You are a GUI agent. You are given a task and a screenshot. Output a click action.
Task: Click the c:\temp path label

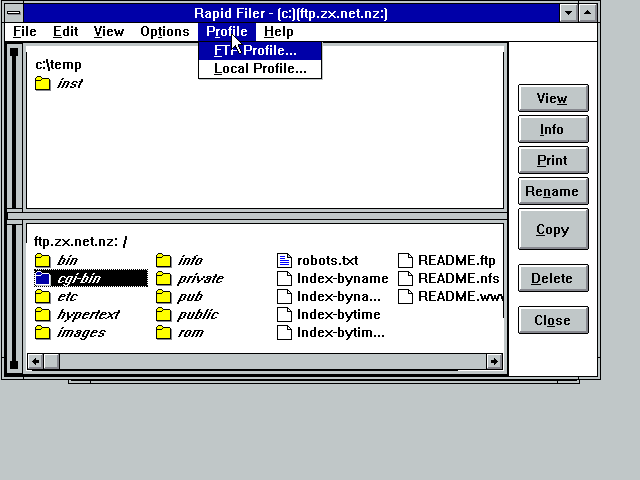coord(58,64)
